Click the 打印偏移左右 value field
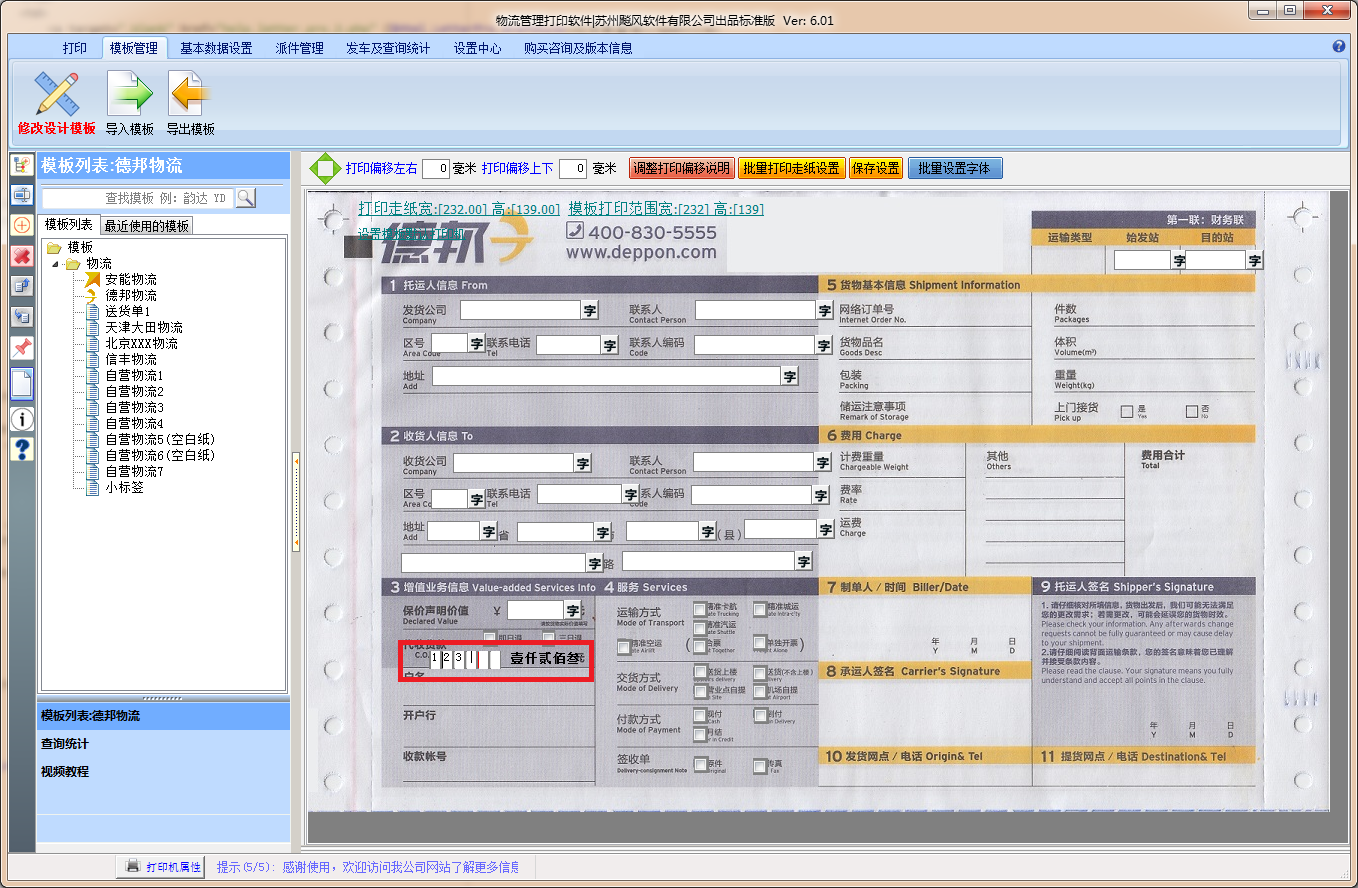 (435, 169)
